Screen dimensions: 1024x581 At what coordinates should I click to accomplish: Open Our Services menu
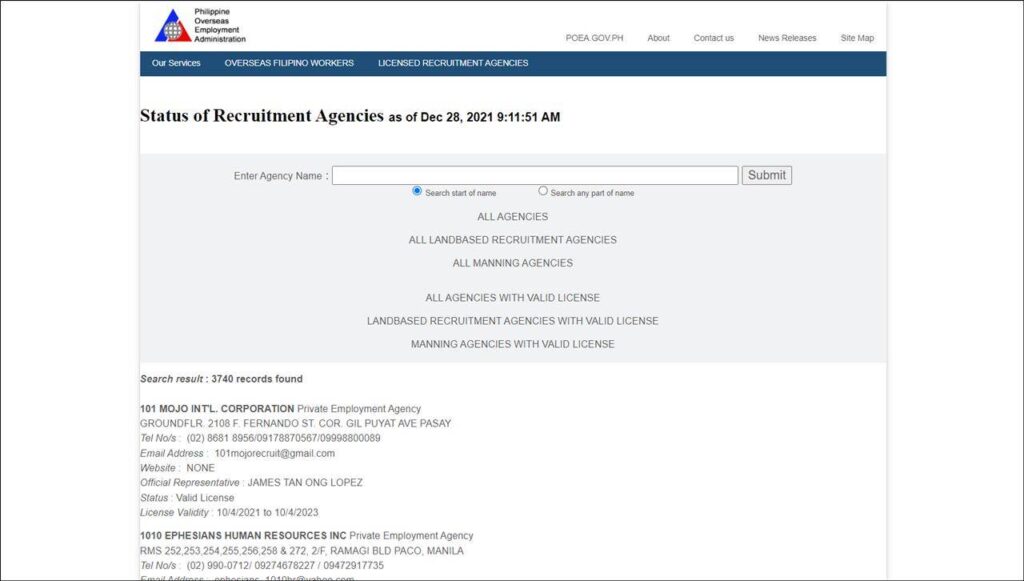click(176, 63)
